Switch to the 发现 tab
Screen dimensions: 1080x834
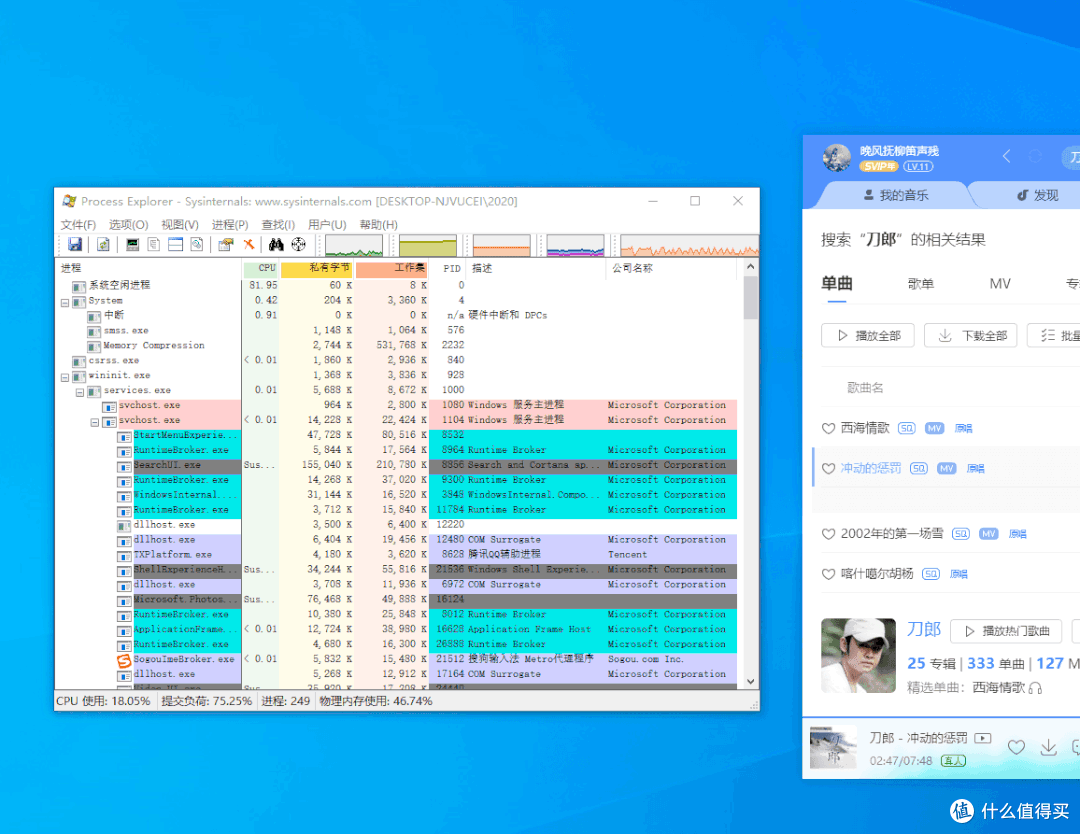[x=1037, y=195]
